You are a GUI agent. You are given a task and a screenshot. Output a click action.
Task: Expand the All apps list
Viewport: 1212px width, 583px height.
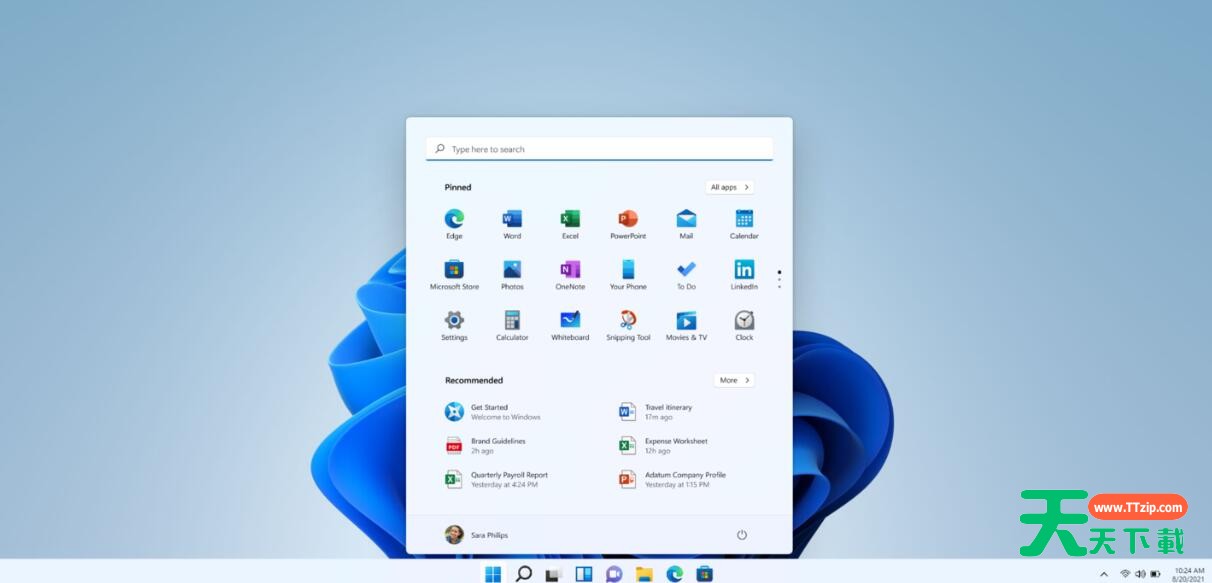pos(729,187)
